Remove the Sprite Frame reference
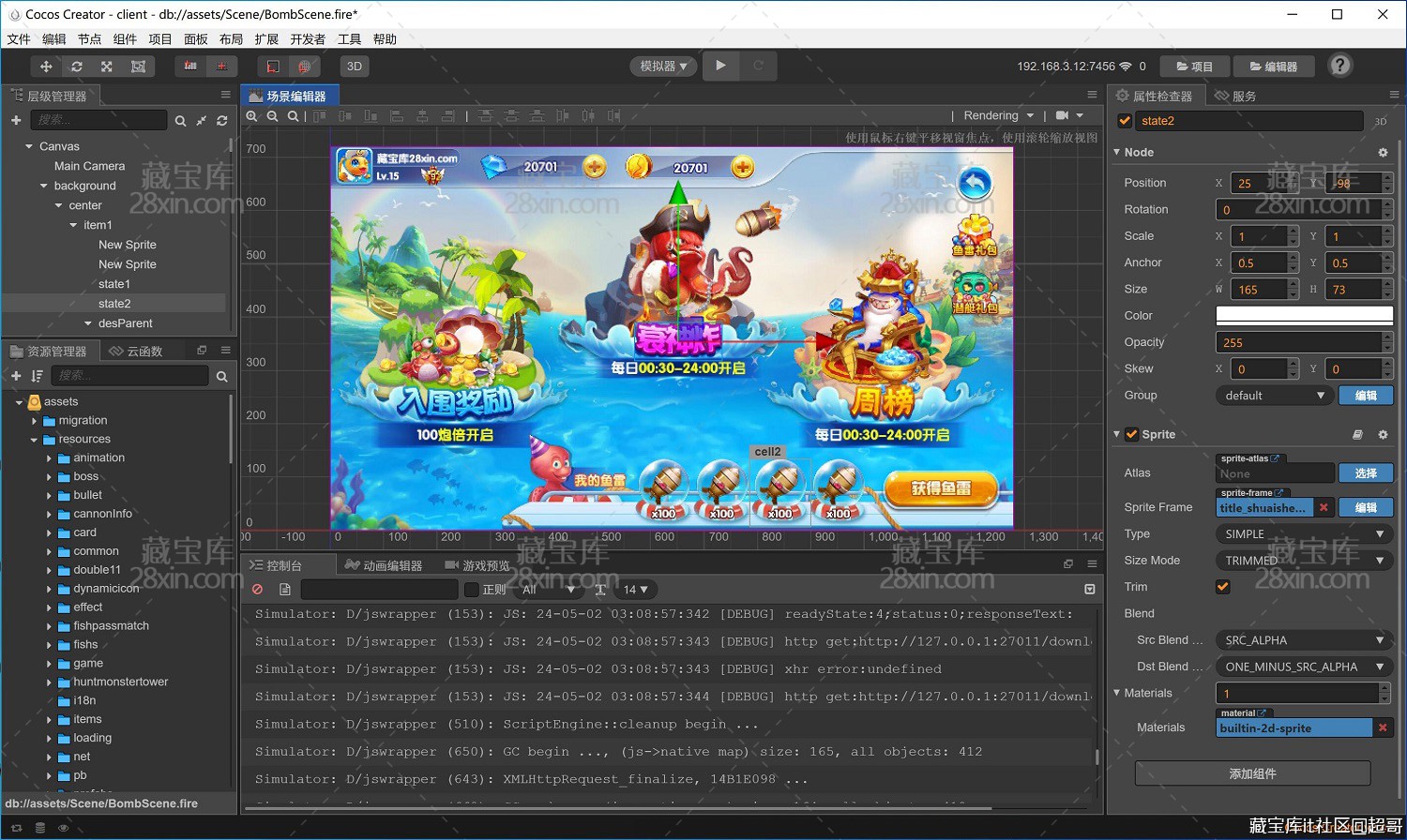 [x=1324, y=507]
